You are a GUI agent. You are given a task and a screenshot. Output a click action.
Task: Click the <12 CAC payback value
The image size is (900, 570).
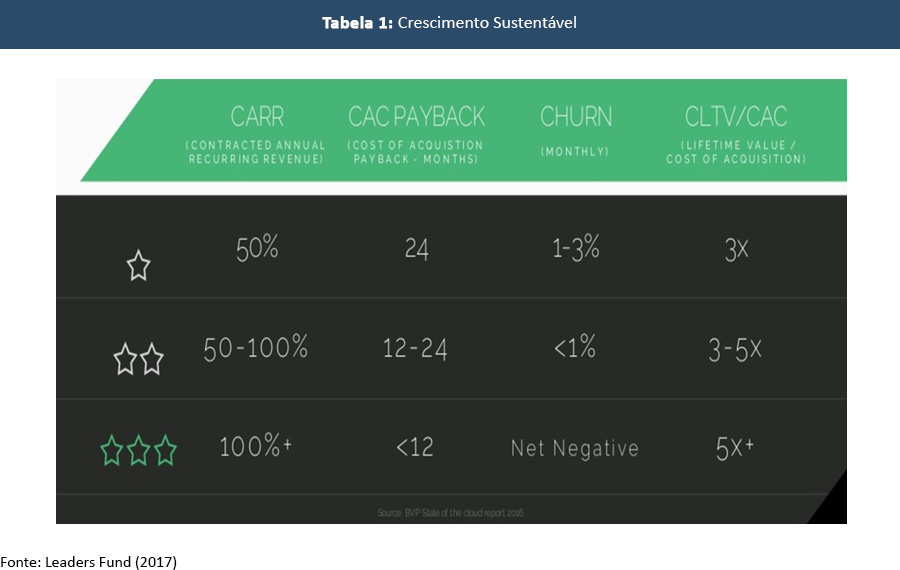415,447
